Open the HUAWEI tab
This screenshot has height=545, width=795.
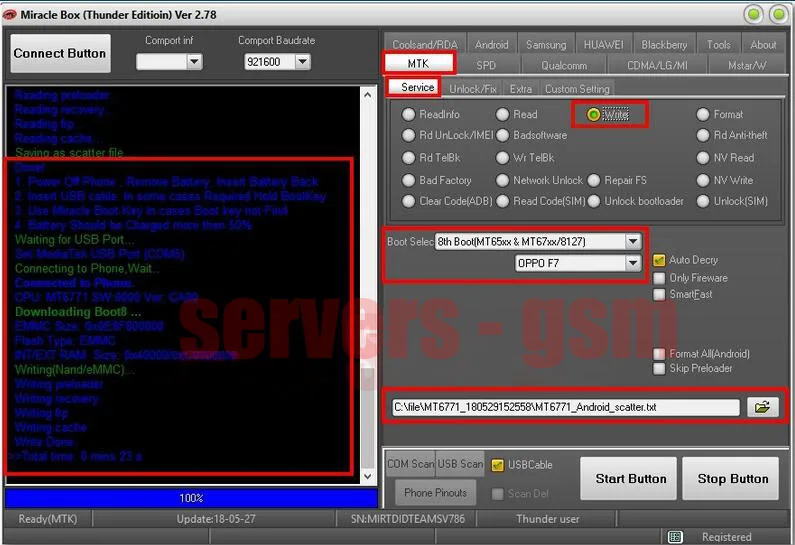603,45
